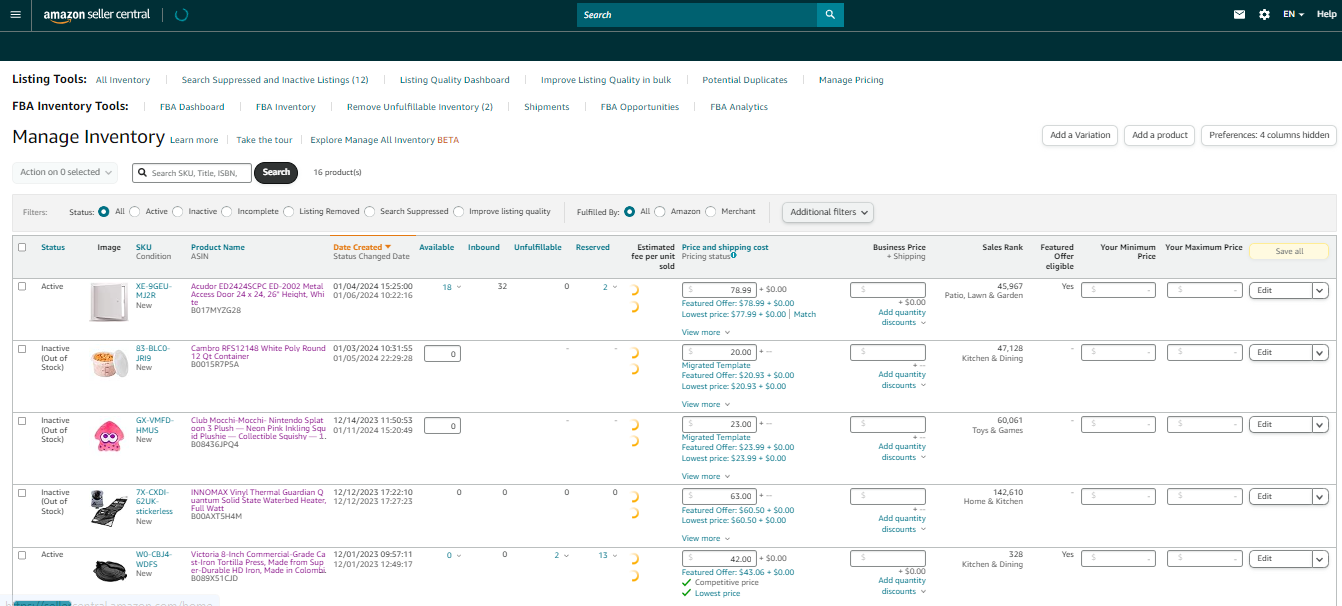Toggle the select-all rows checkbox

click(22, 247)
